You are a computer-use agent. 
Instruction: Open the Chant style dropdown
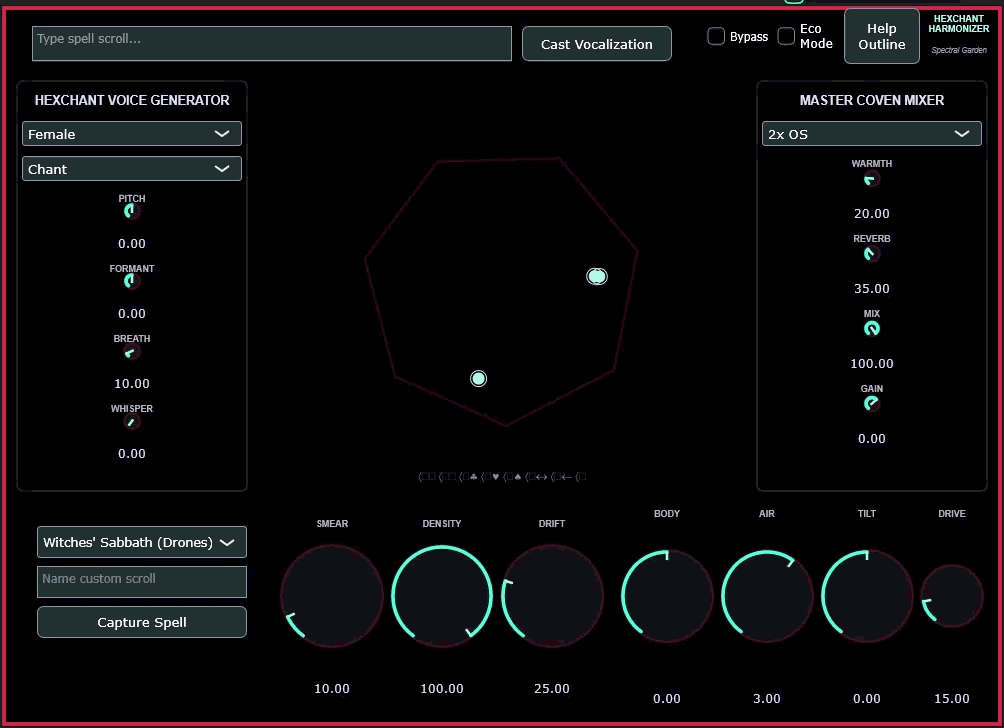coord(132,169)
